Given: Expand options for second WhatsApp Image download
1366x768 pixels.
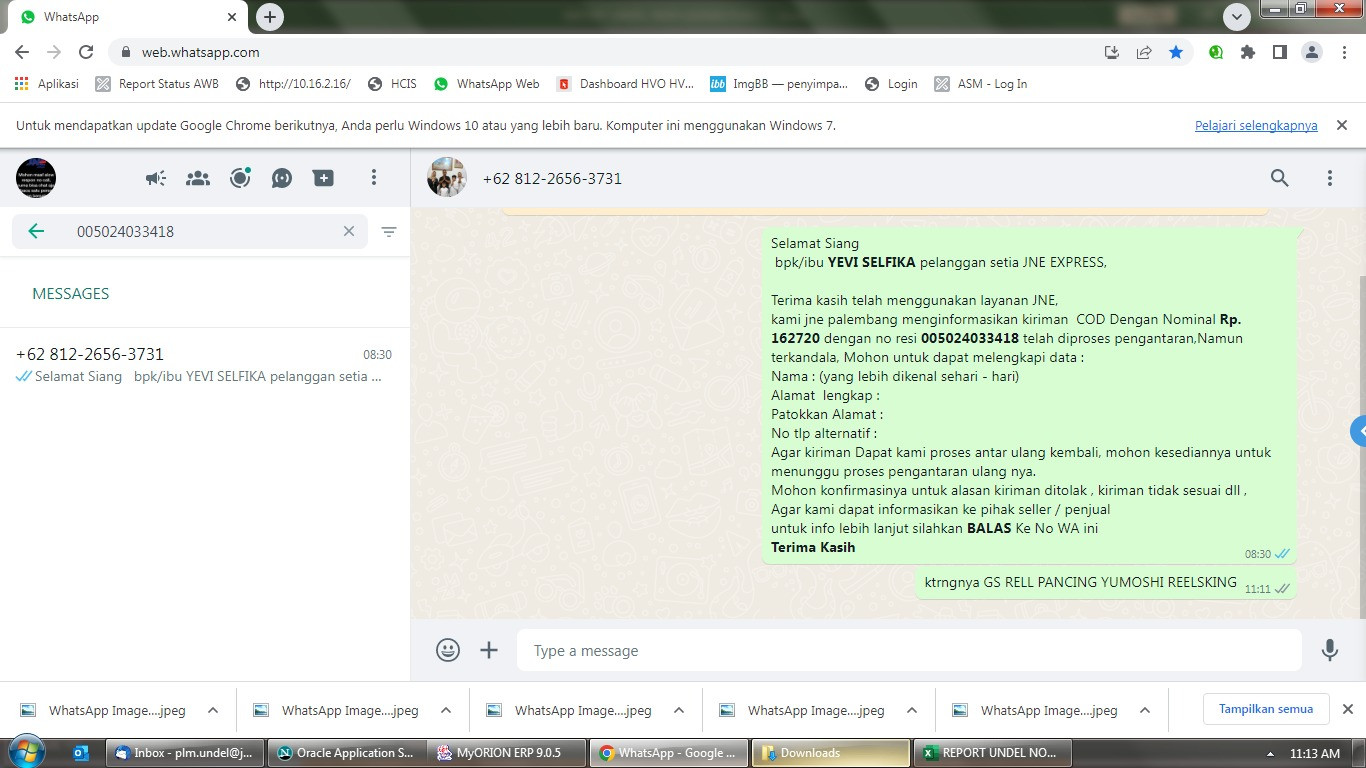Looking at the screenshot, I should [446, 710].
